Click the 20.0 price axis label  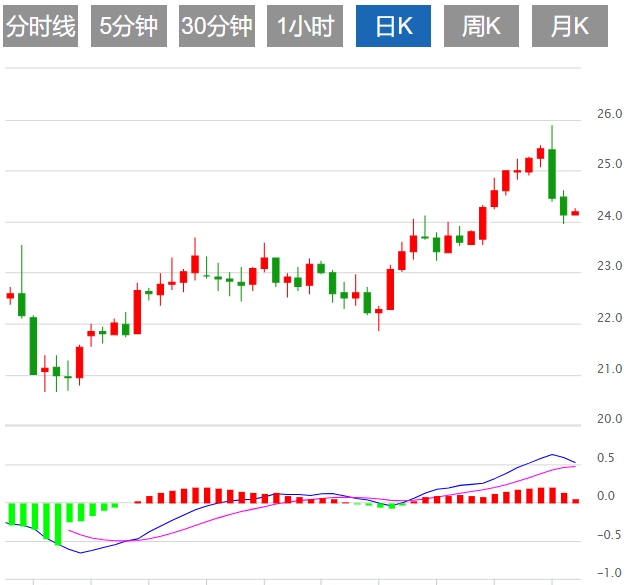tap(609, 419)
